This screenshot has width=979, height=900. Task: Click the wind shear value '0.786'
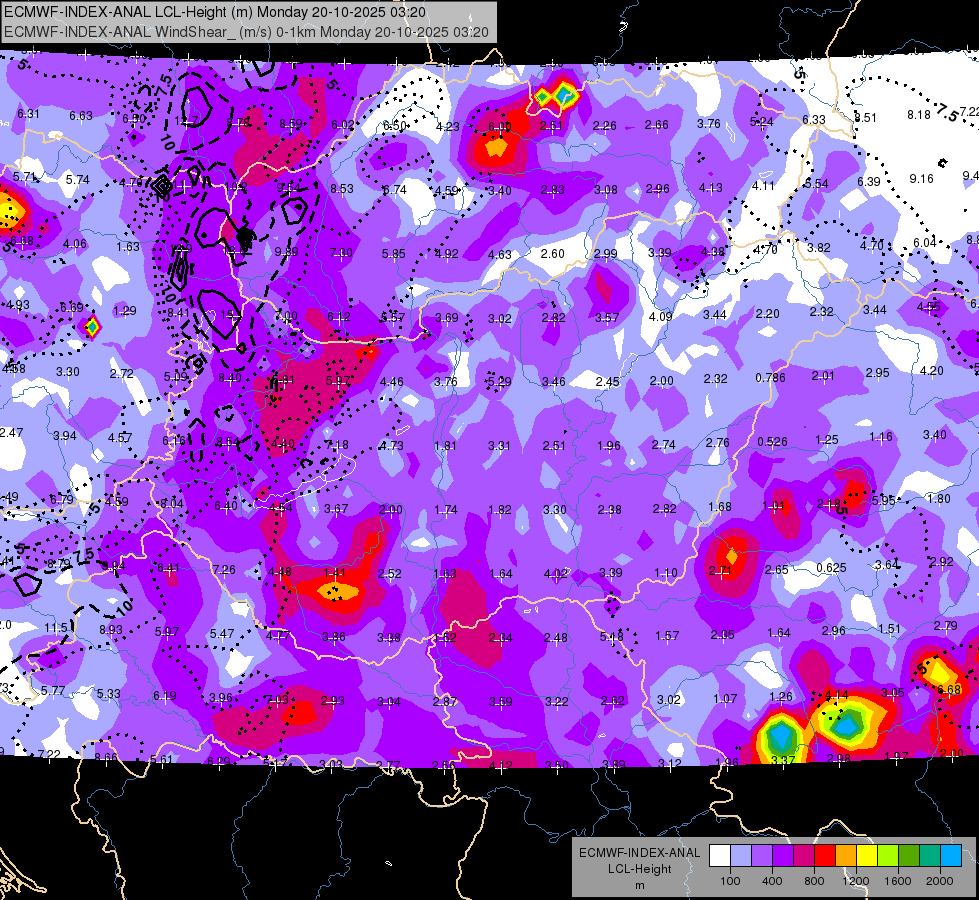coord(770,378)
